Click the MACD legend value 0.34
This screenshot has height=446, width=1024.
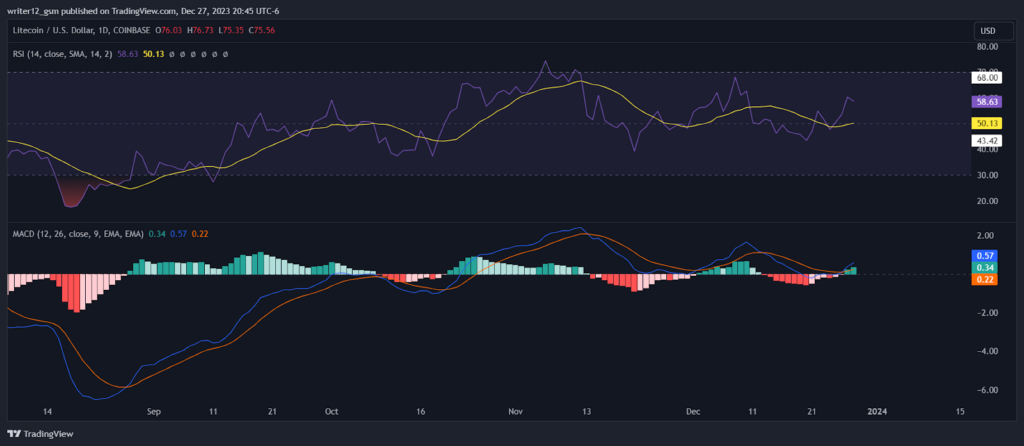coord(156,234)
